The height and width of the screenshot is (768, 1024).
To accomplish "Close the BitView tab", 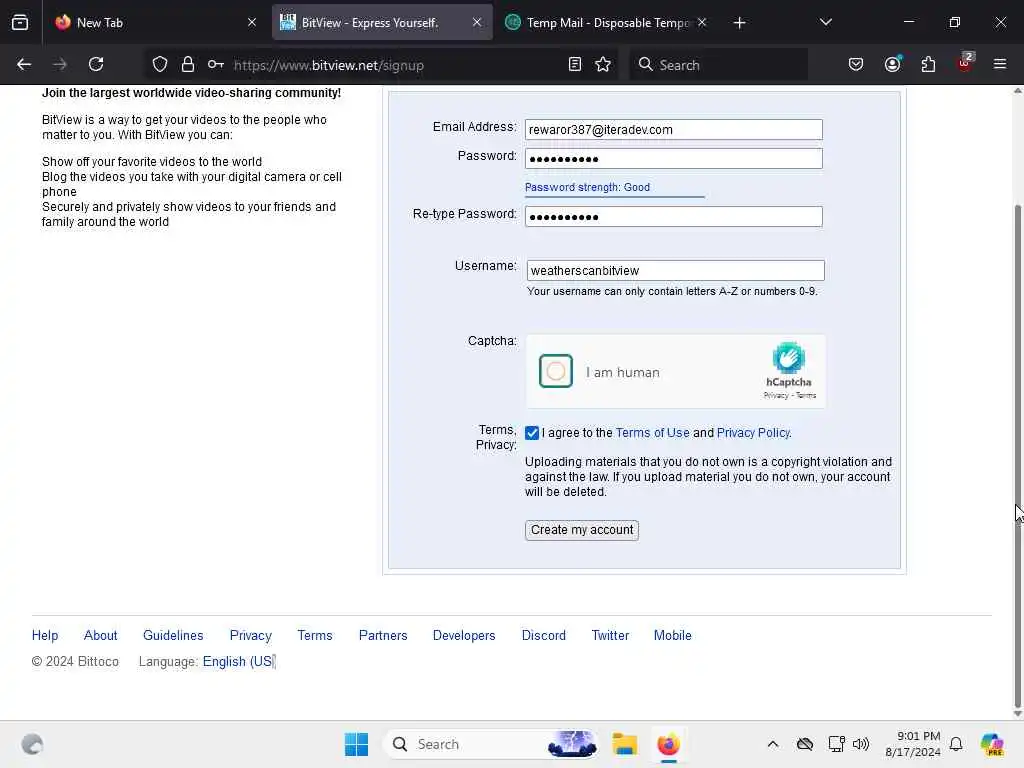I will coord(477,23).
